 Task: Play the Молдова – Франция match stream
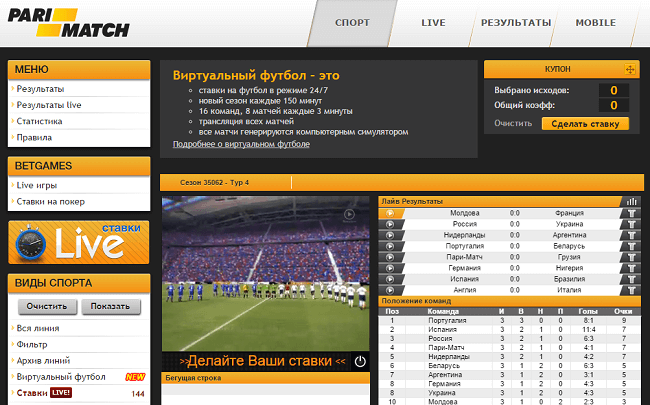(390, 213)
